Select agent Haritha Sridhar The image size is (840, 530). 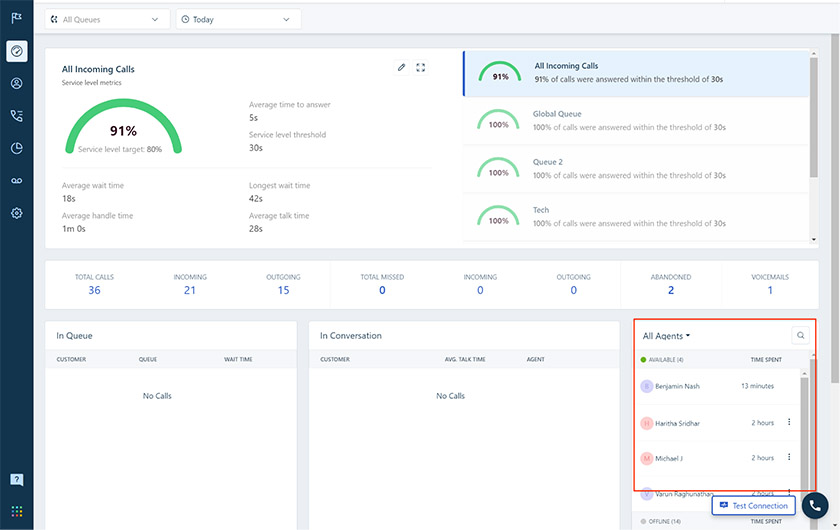677,423
